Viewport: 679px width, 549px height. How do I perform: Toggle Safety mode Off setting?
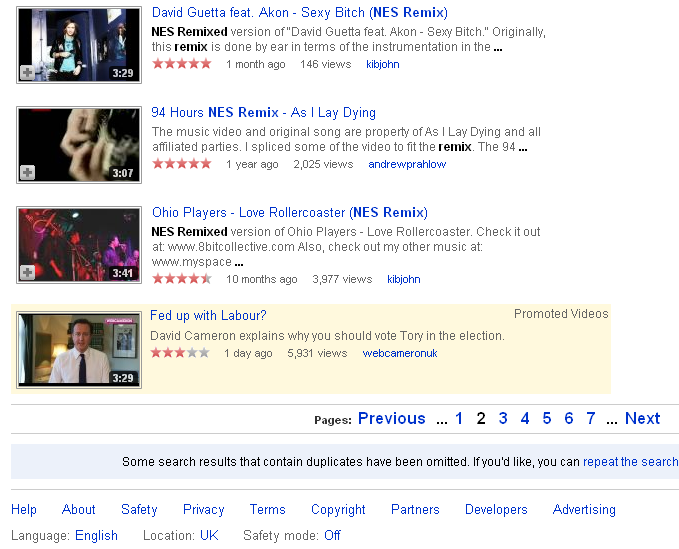332,535
